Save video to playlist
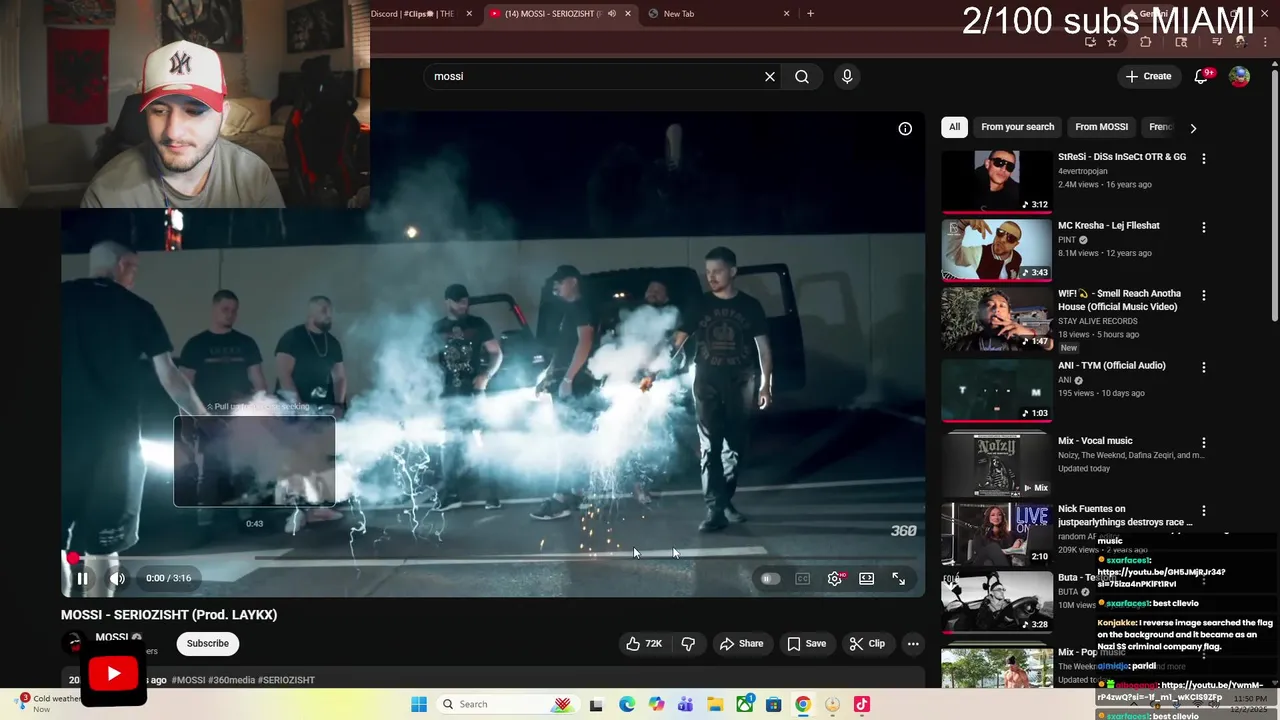 807,644
